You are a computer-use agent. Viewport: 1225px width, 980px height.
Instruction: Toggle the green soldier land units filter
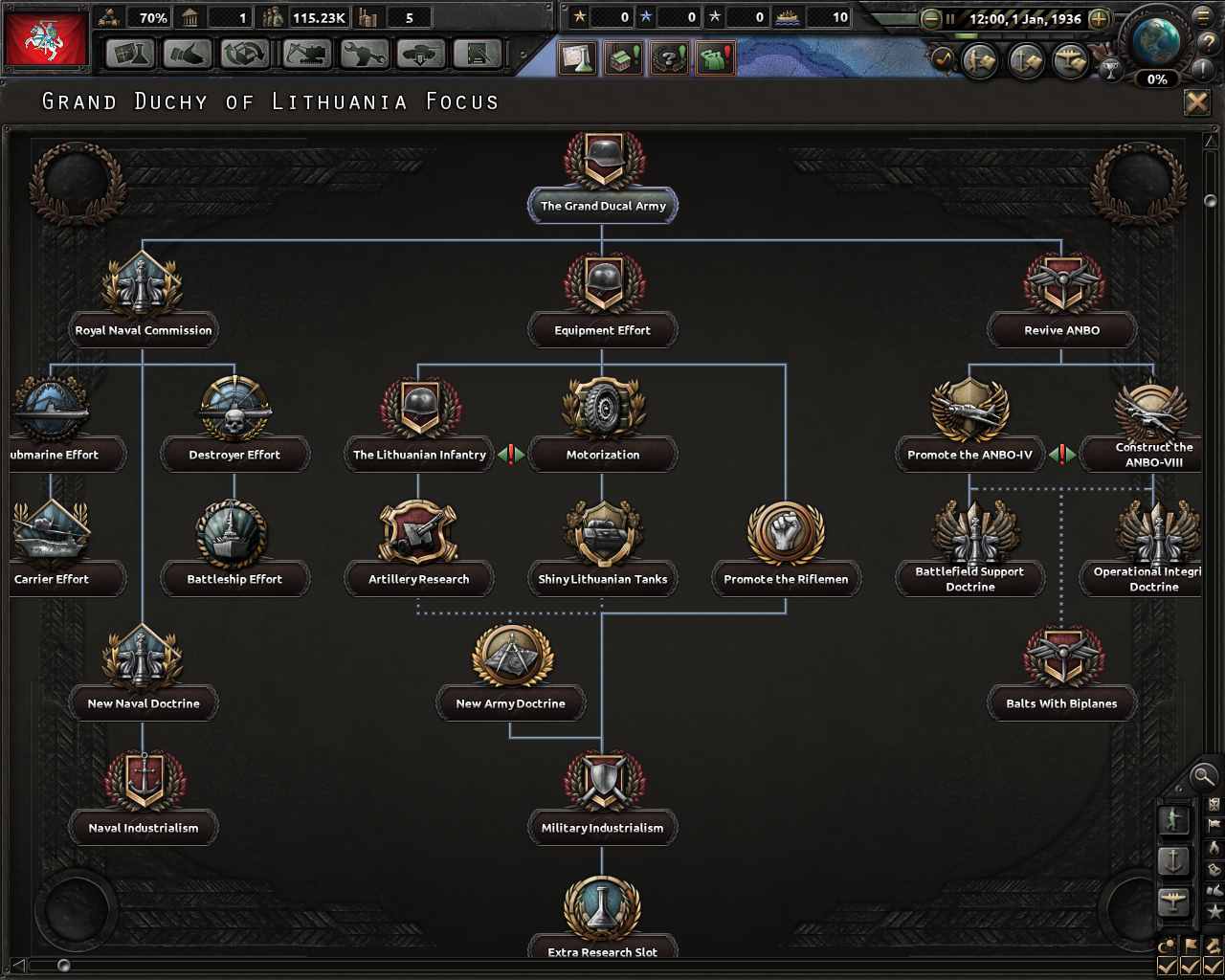1174,819
